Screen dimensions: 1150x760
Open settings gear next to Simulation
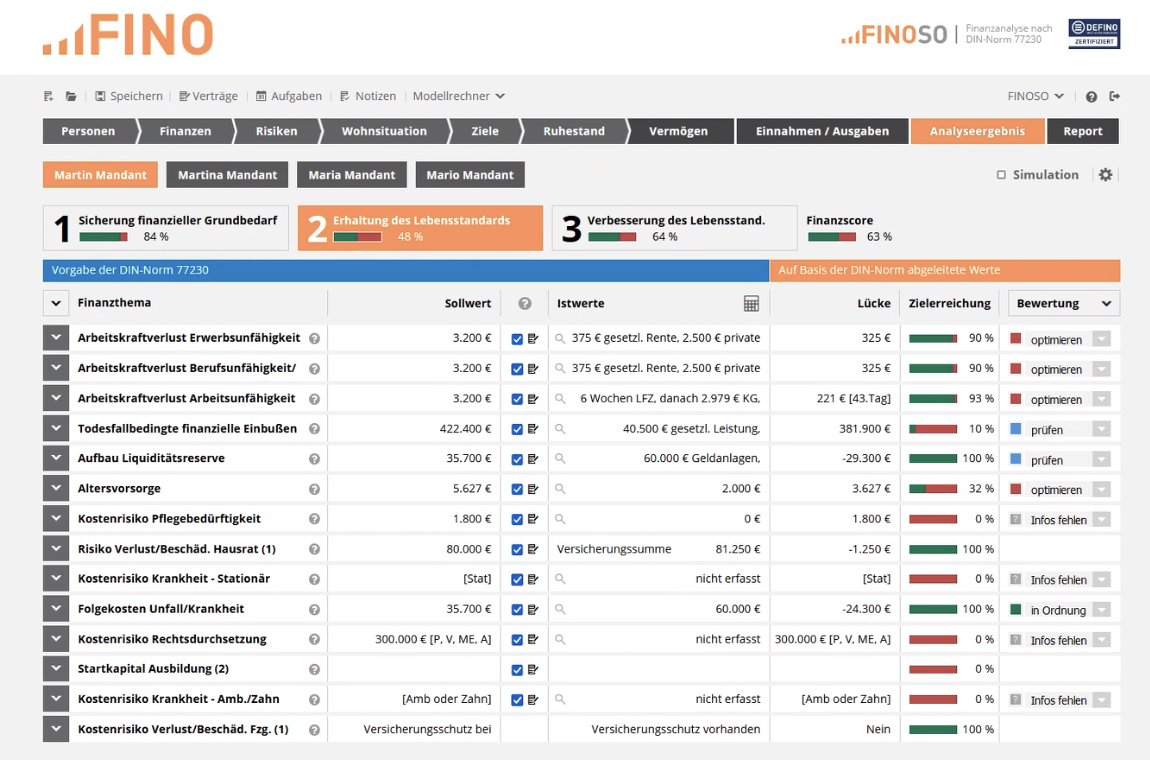1105,174
